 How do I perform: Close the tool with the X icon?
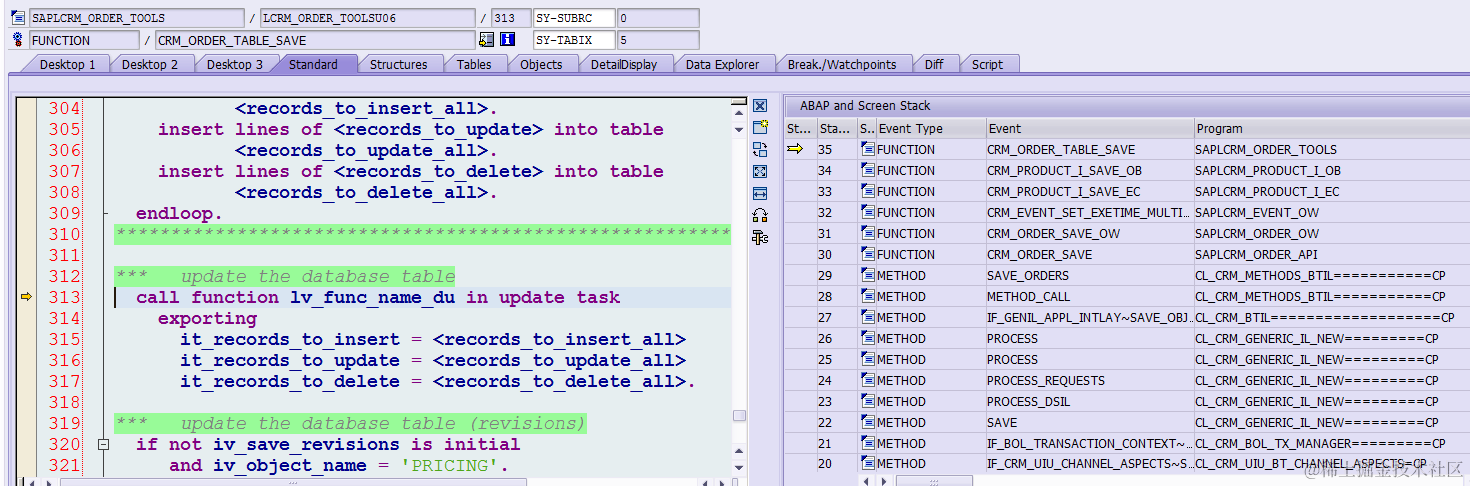(x=760, y=105)
